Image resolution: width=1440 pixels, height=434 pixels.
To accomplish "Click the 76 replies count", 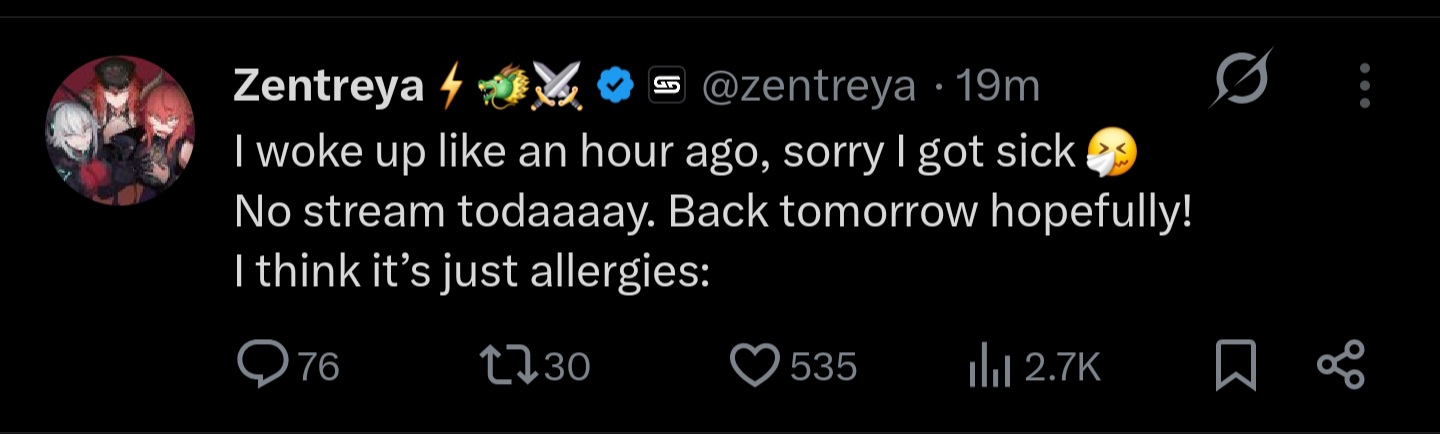I will pyautogui.click(x=320, y=368).
